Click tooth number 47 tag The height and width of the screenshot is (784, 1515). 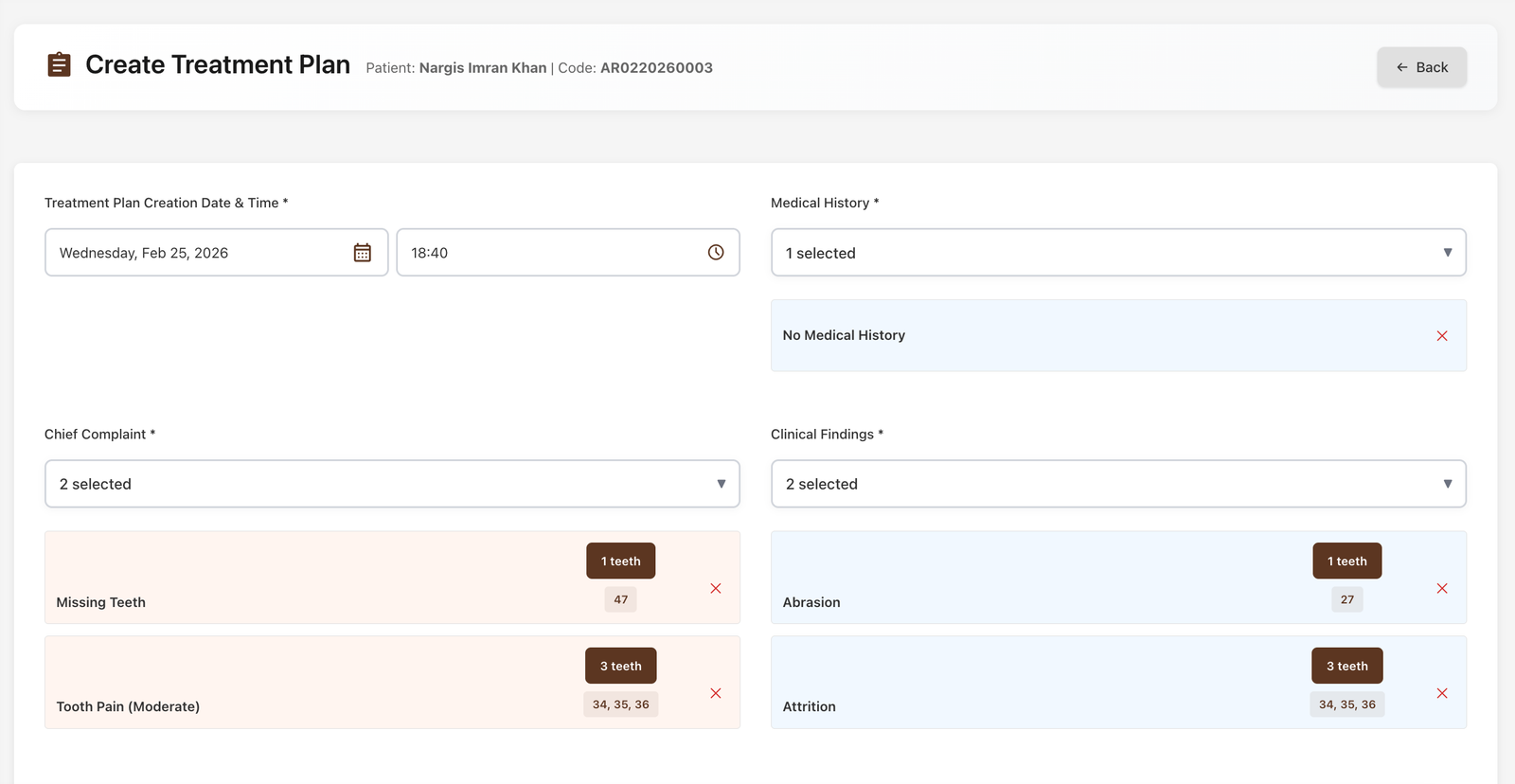tap(621, 599)
